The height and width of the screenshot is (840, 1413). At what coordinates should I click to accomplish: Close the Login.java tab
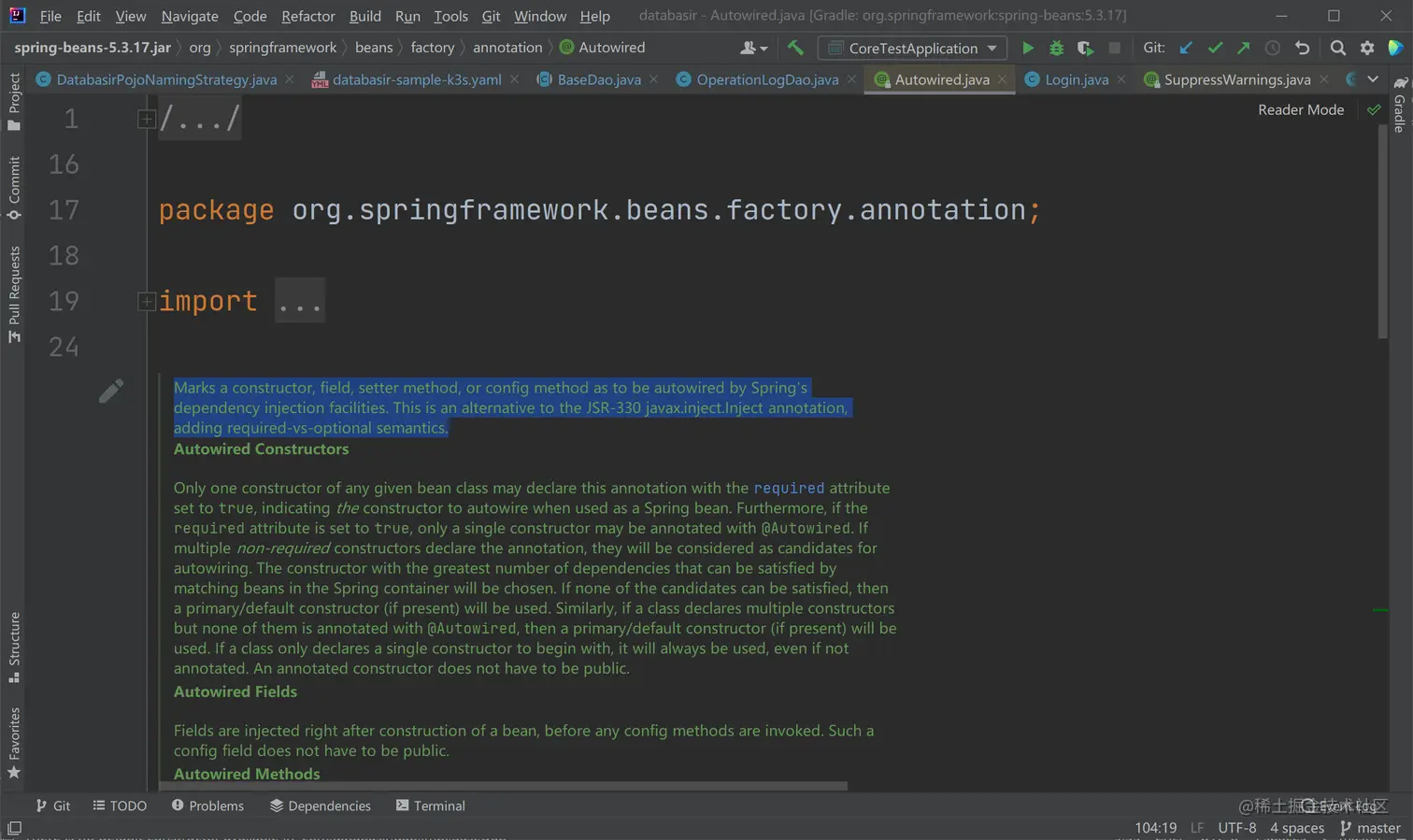click(x=1121, y=79)
